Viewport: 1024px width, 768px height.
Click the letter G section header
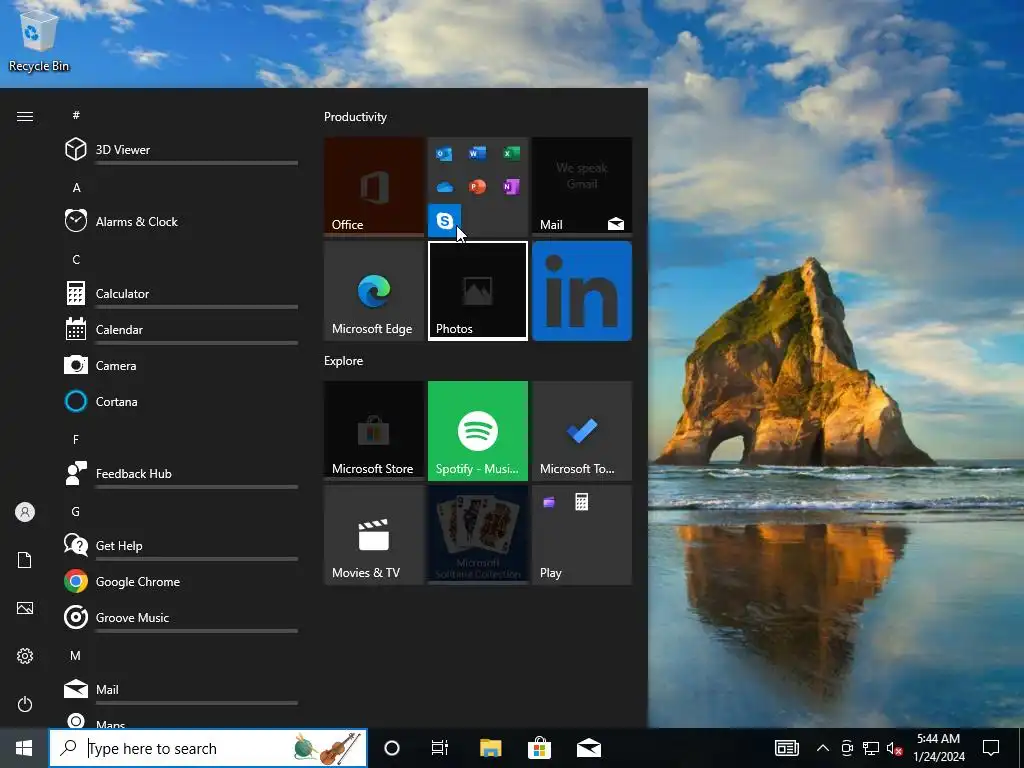pyautogui.click(x=76, y=511)
